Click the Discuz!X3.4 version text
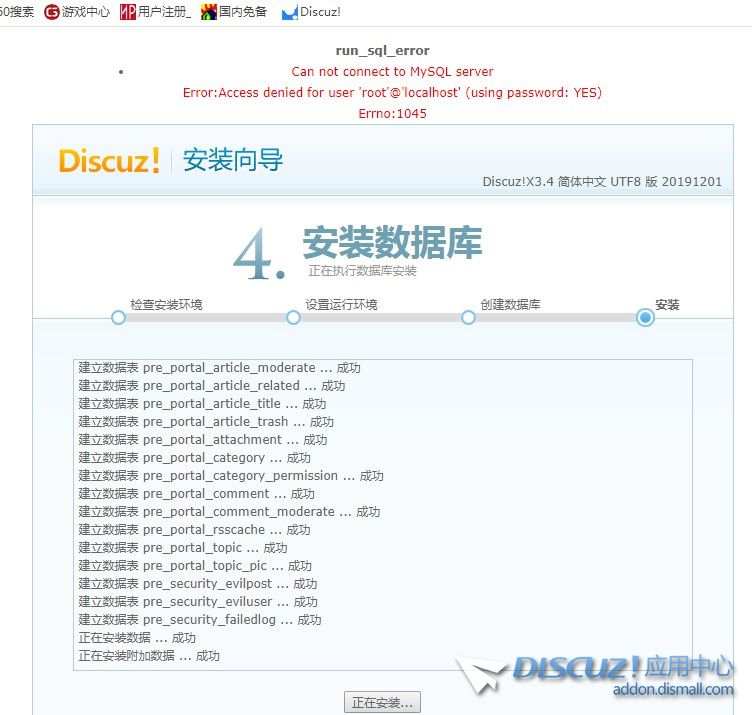The image size is (752, 715). coord(601,182)
